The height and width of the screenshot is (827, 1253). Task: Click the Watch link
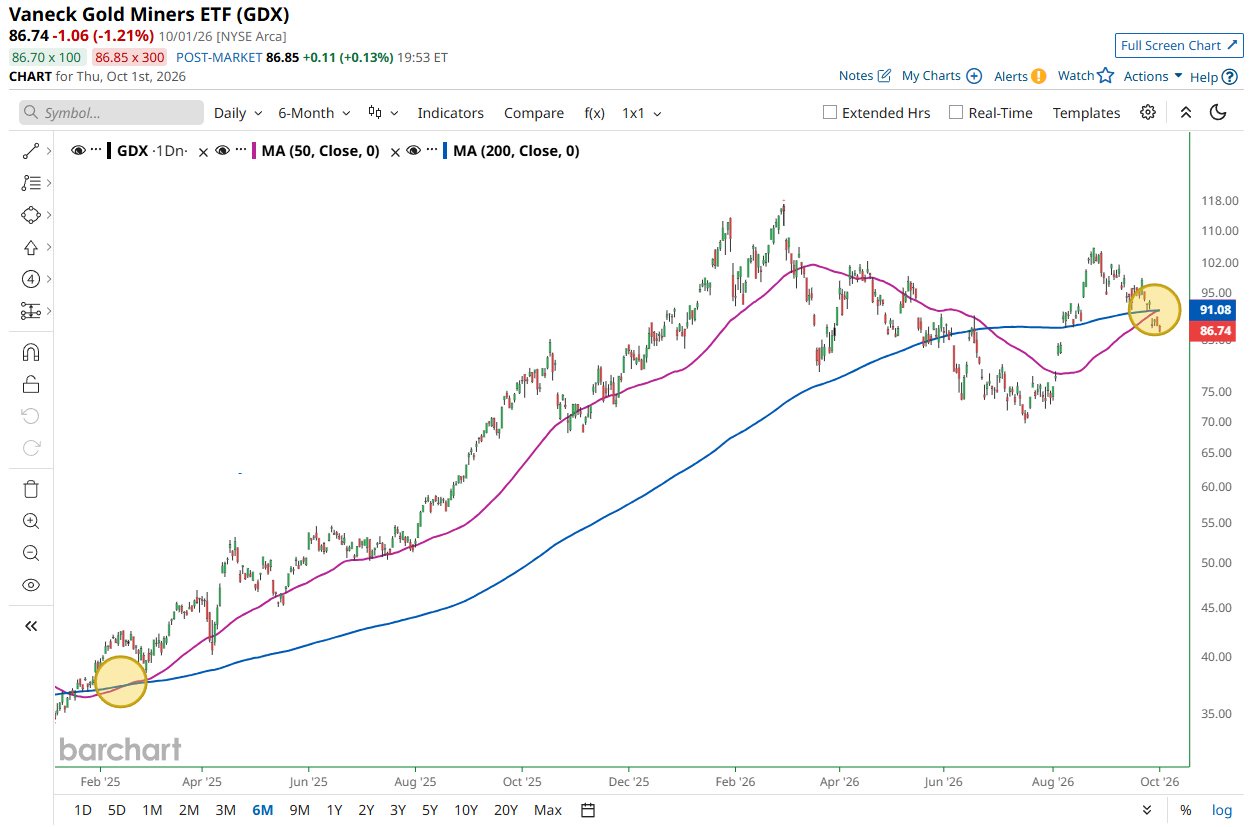(x=1076, y=76)
